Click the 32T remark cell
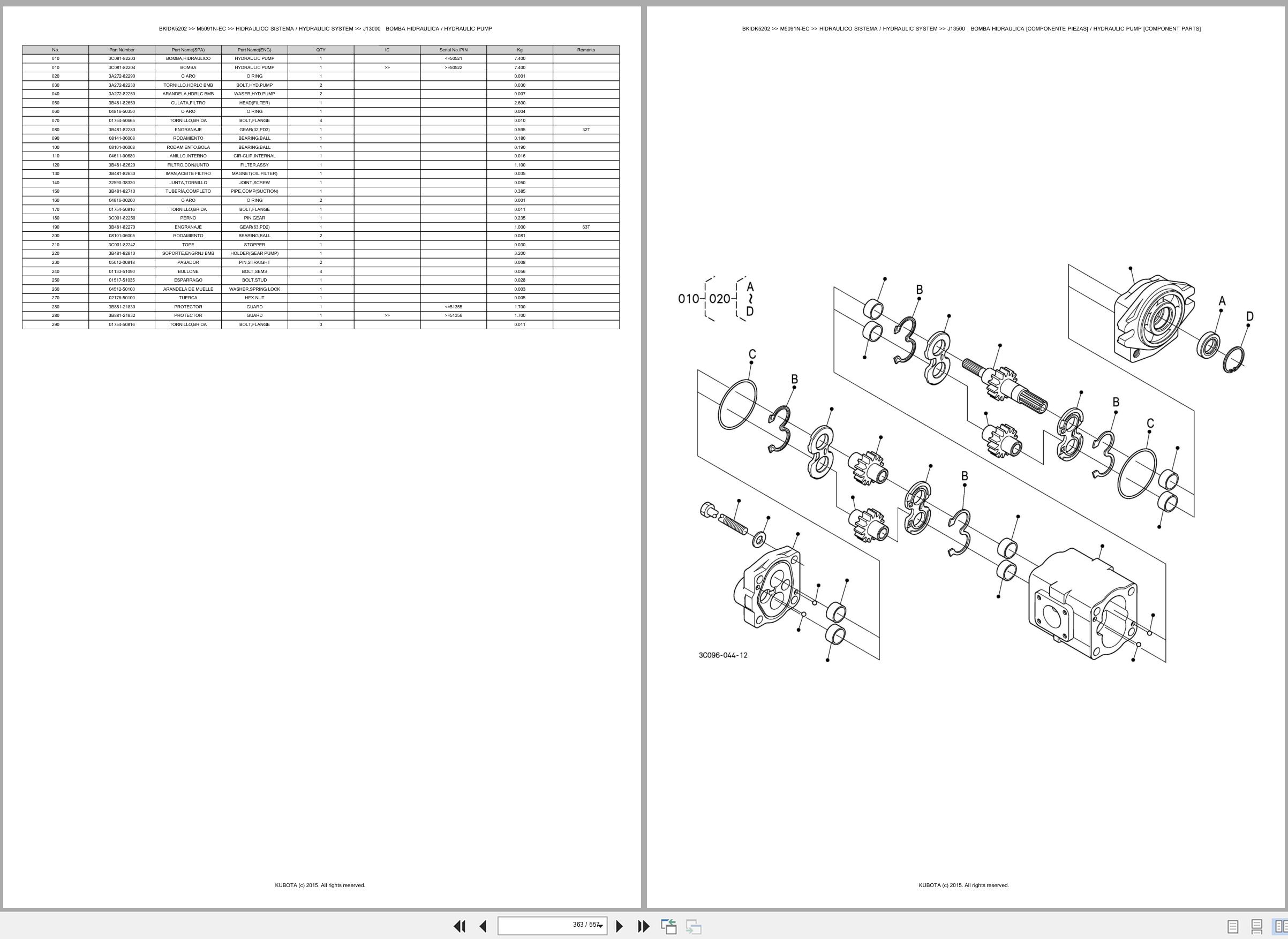1288x939 pixels. pos(586,130)
